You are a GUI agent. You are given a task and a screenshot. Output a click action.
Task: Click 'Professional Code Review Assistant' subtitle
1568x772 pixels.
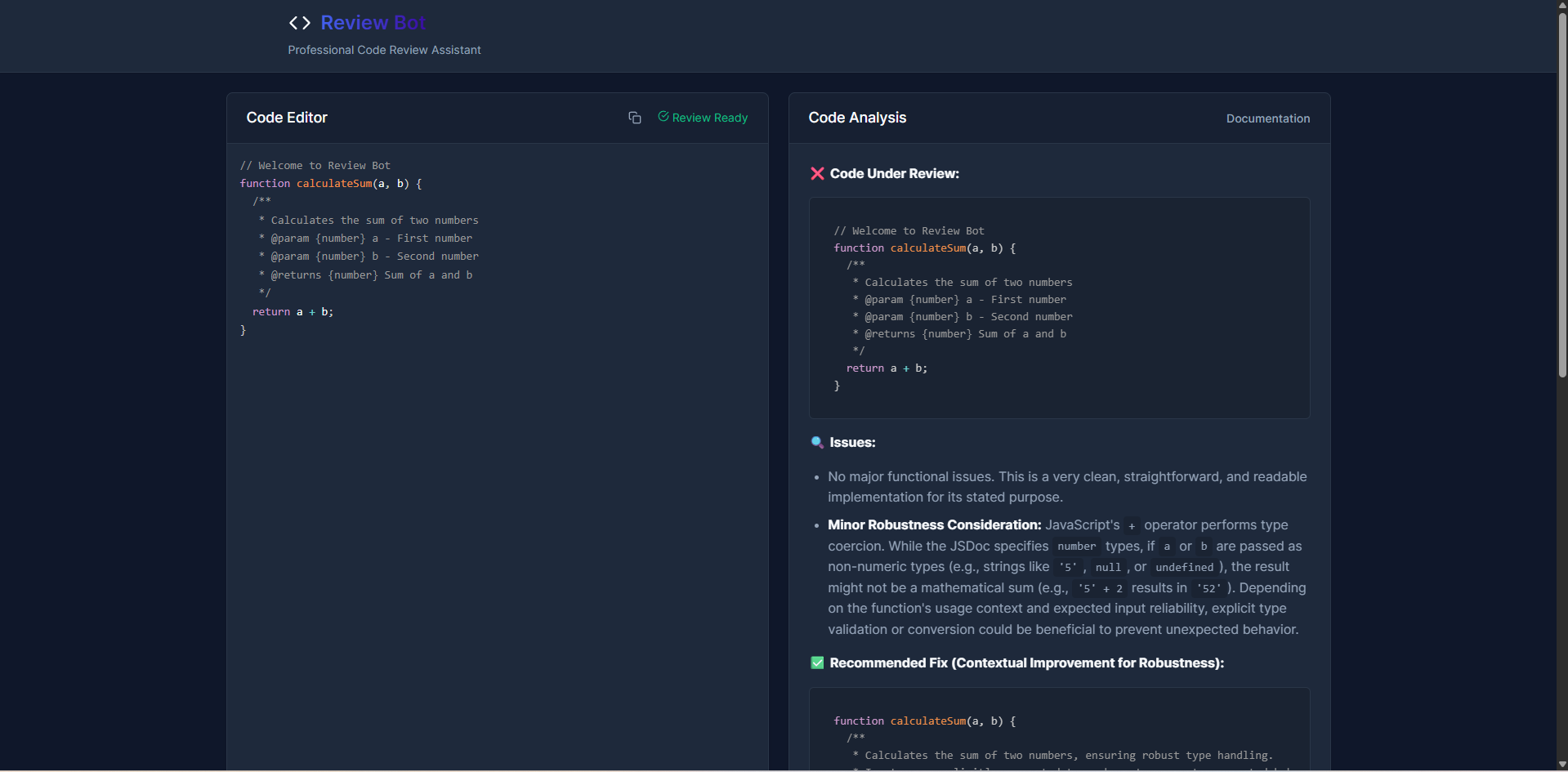tap(384, 50)
